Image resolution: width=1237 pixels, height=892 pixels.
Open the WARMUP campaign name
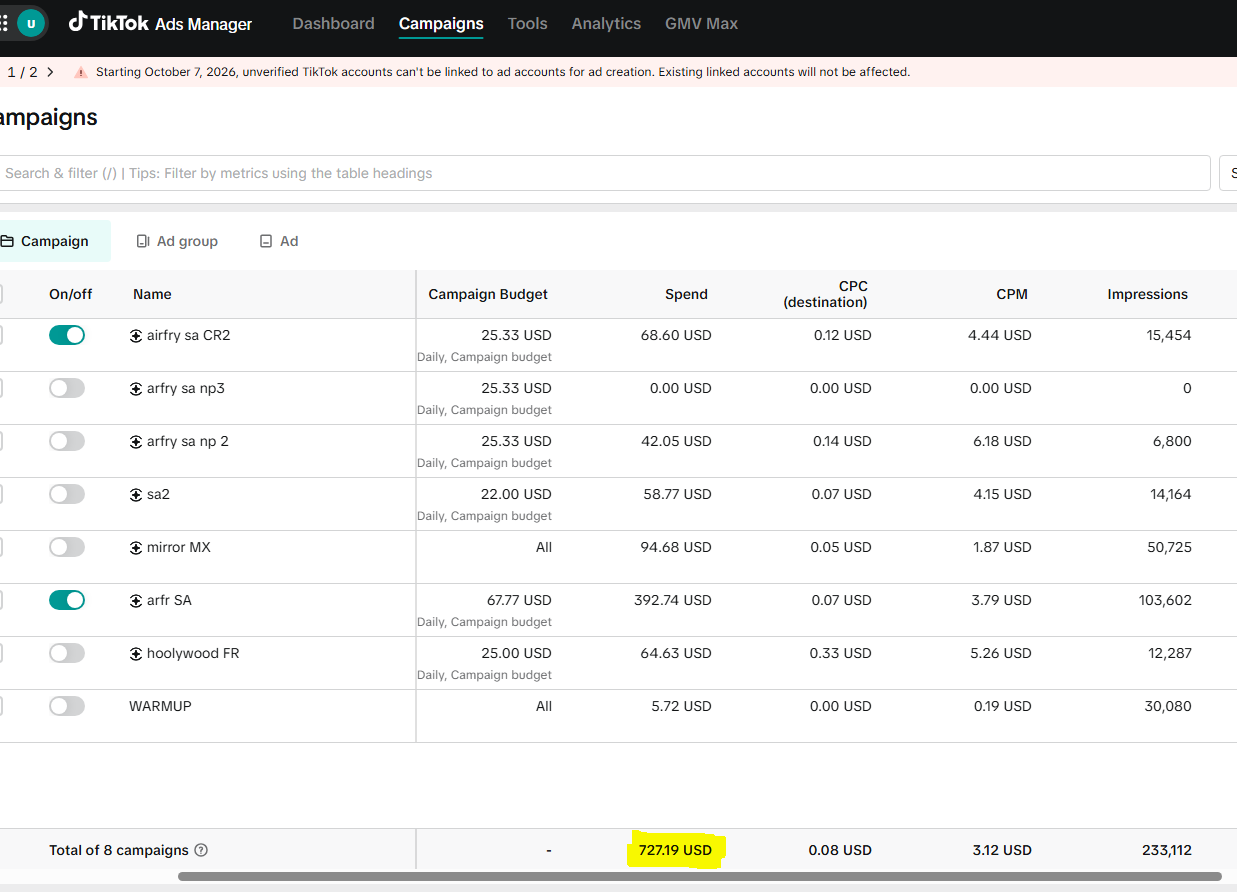(x=160, y=706)
